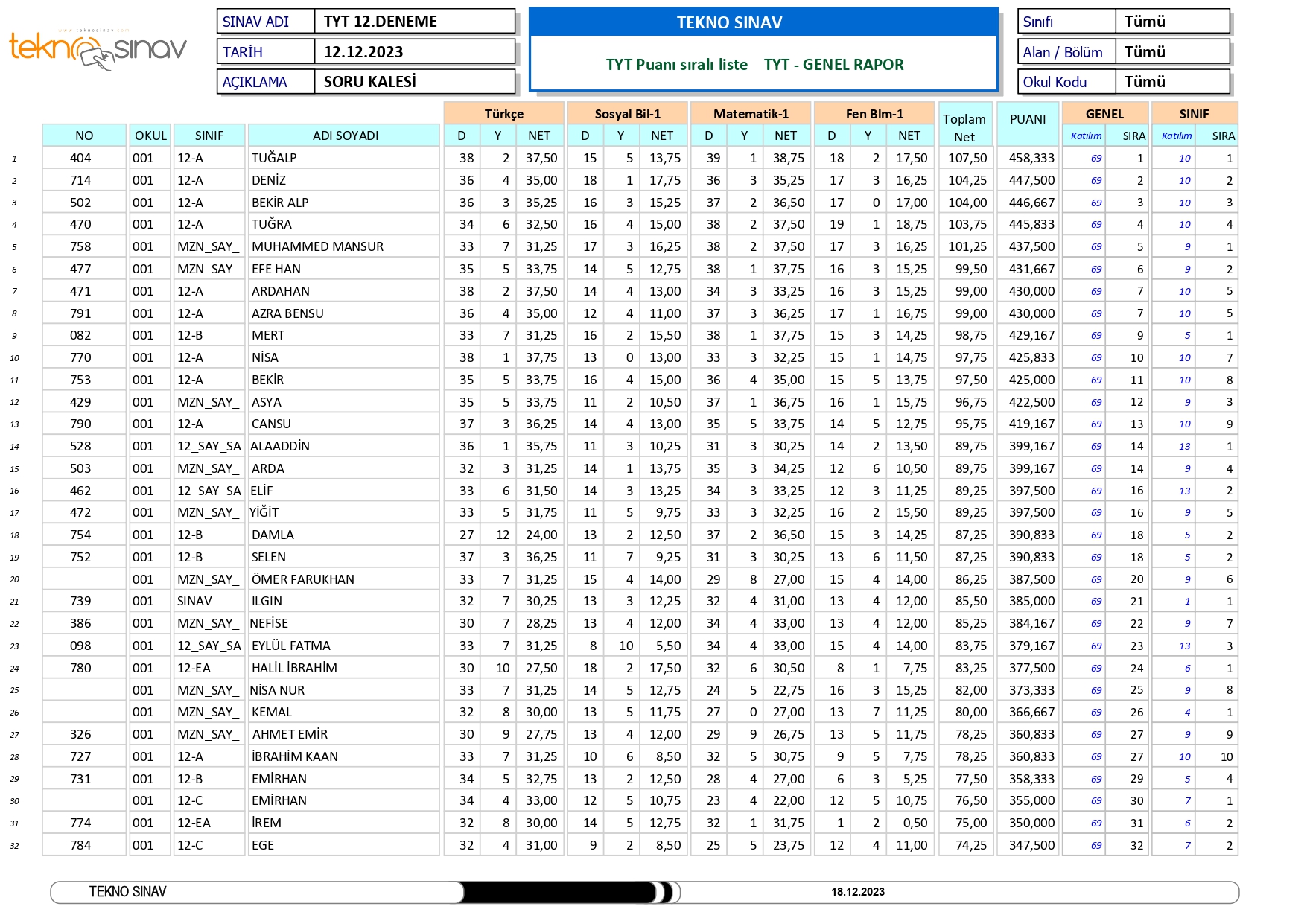Click the footer date 18.12.2023
The width and height of the screenshot is (1307, 924).
coord(858,892)
